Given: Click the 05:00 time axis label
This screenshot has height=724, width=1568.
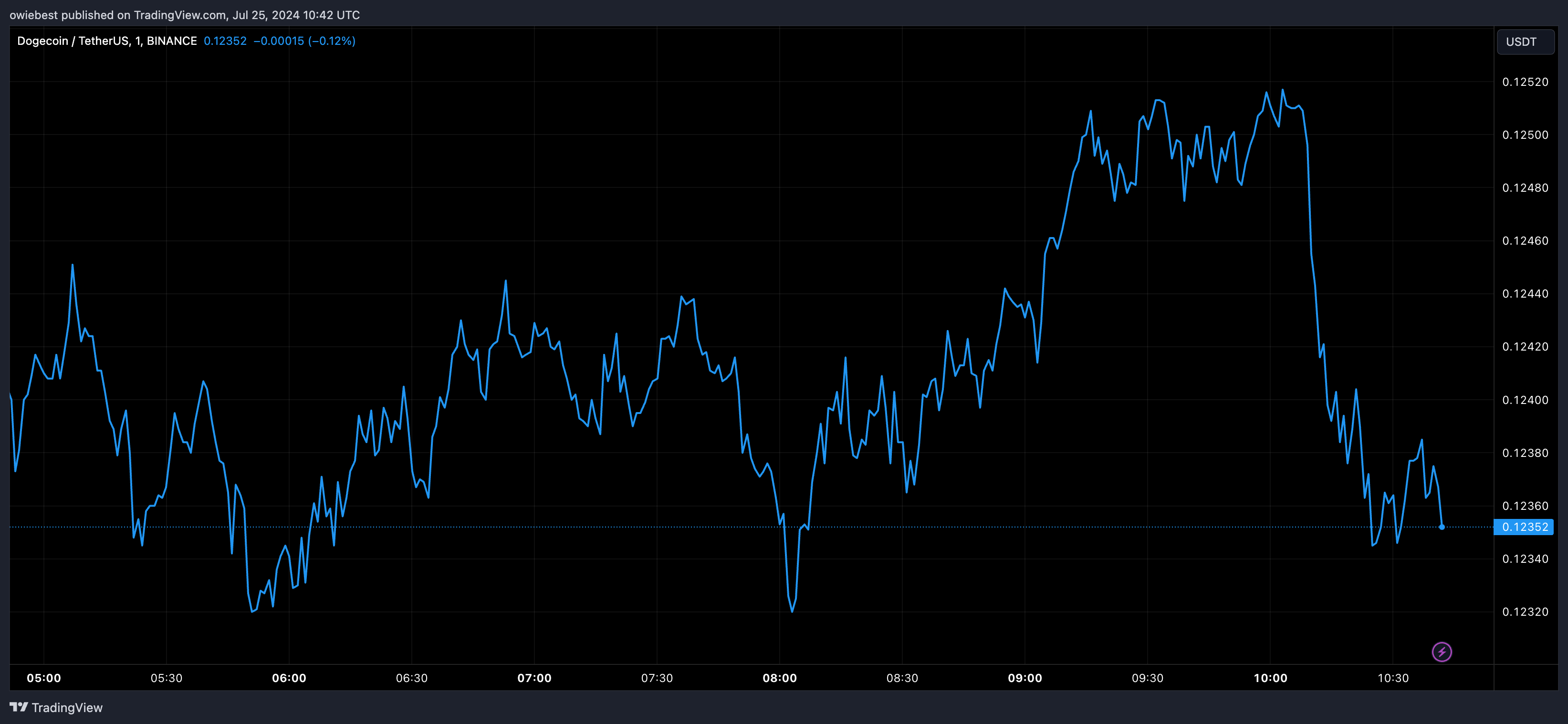Looking at the screenshot, I should [44, 678].
